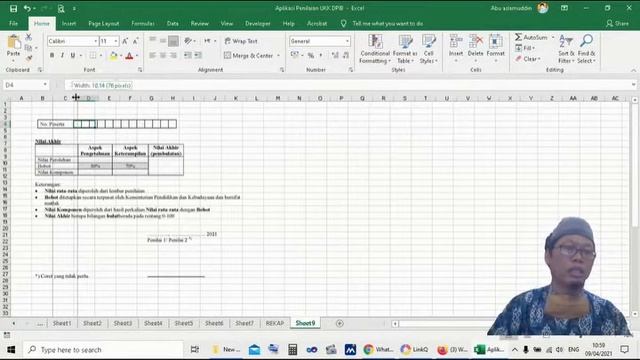
Task: Select the Sheet1 tab
Action: [x=62, y=323]
